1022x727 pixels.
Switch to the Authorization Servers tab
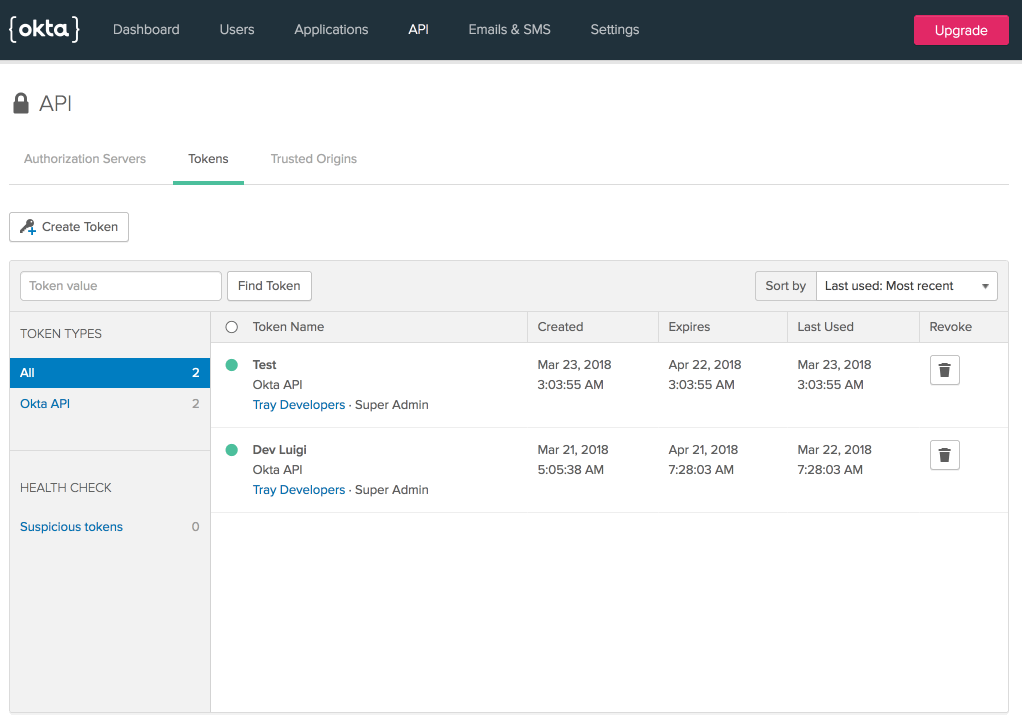tap(85, 159)
